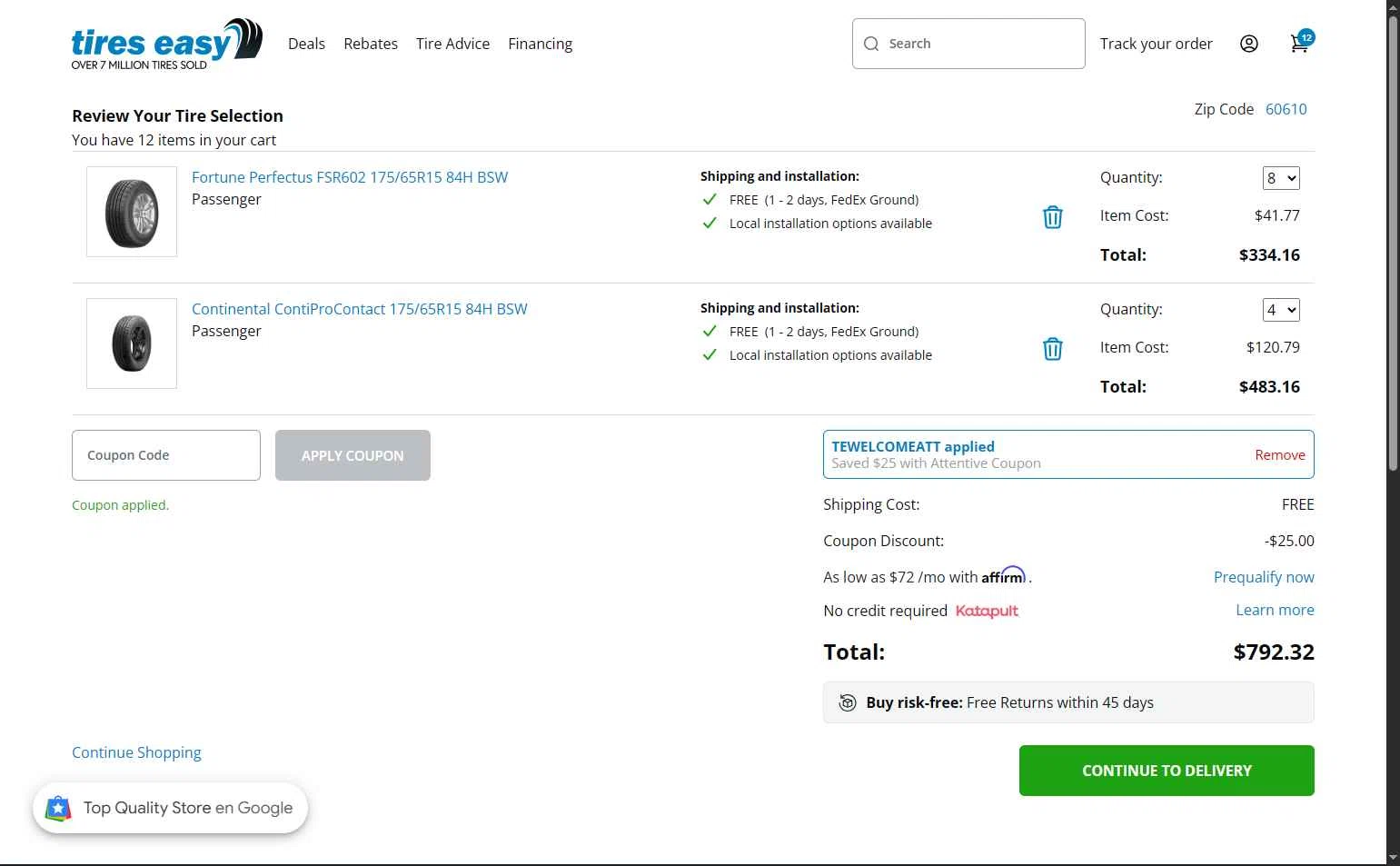
Task: Change the zip code 60610
Action: 1286,109
